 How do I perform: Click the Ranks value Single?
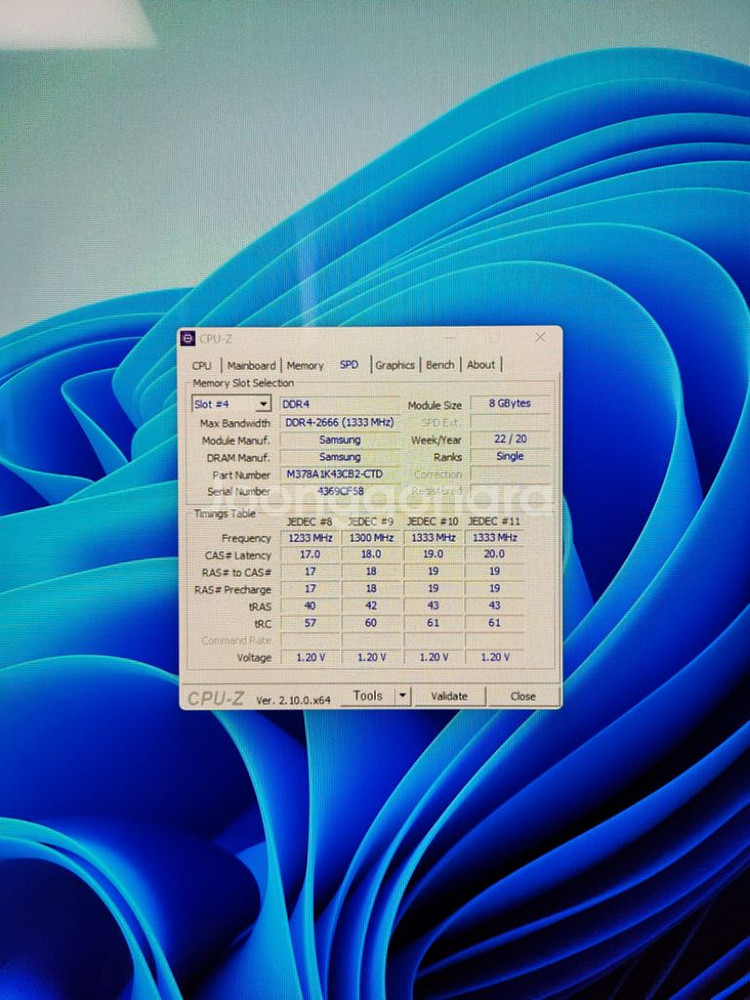coord(510,456)
